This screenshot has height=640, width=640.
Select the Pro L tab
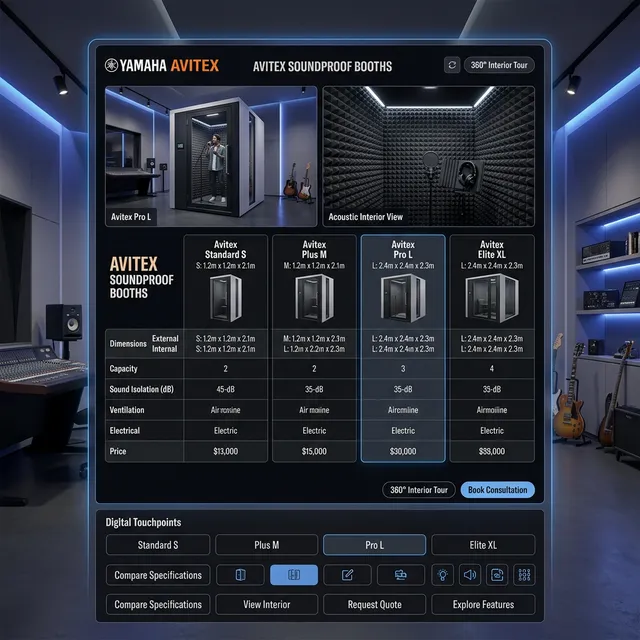[375, 545]
